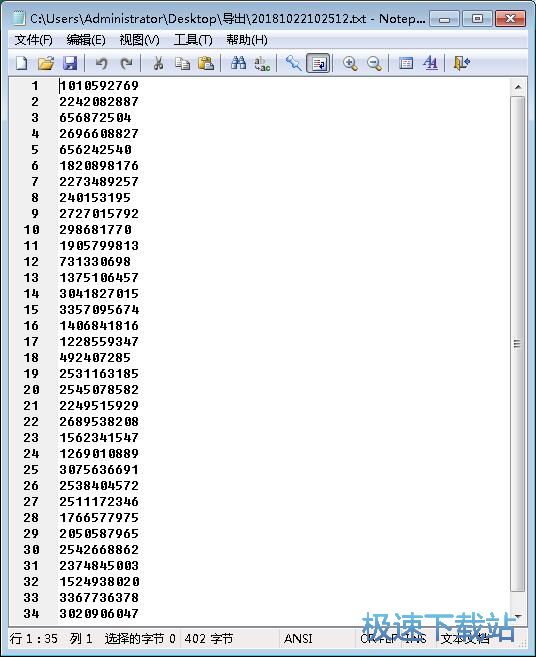Redo the edit using the toolbar arrow
536x657 pixels.
pos(126,63)
